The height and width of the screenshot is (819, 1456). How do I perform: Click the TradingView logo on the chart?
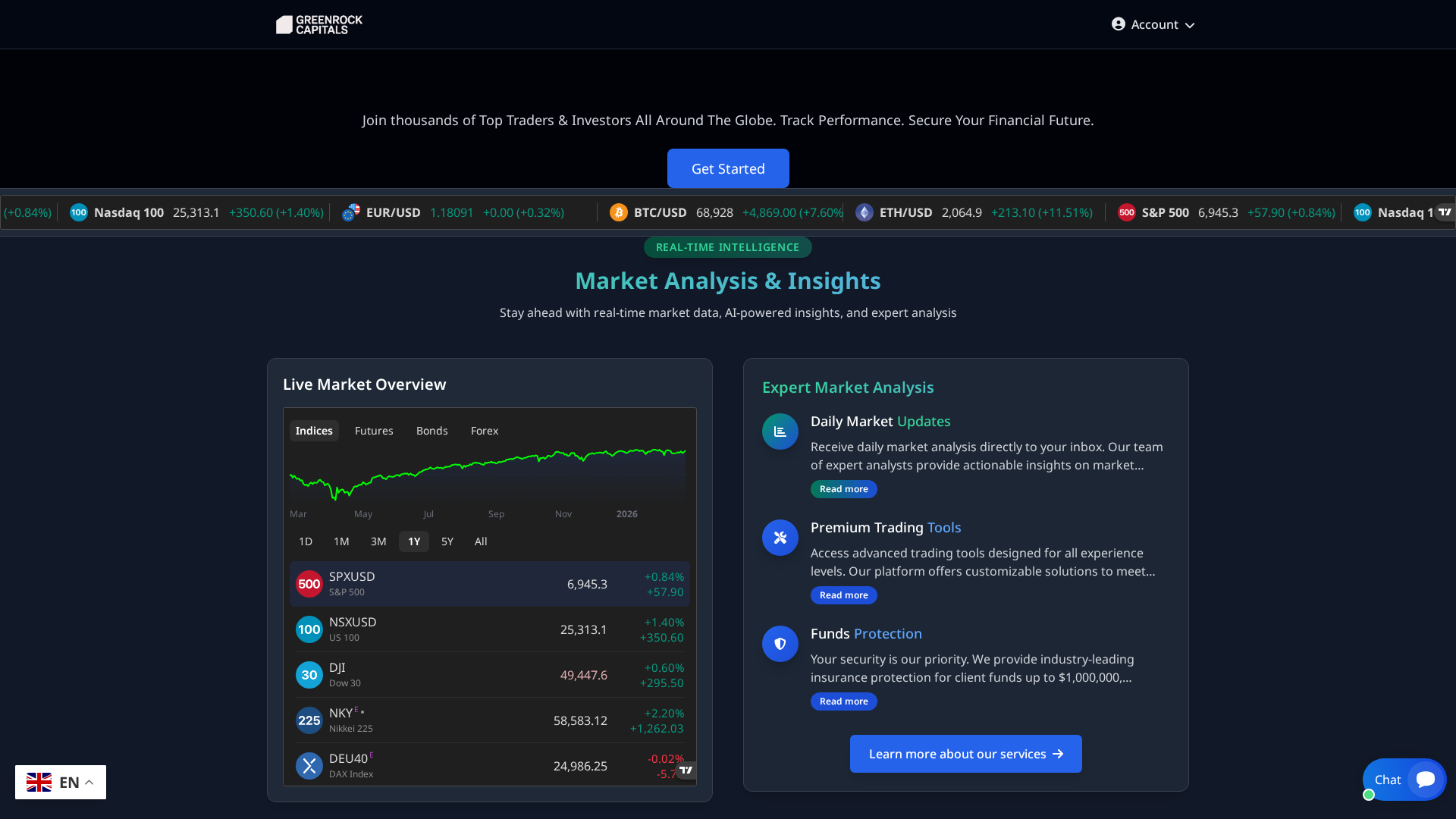[686, 770]
